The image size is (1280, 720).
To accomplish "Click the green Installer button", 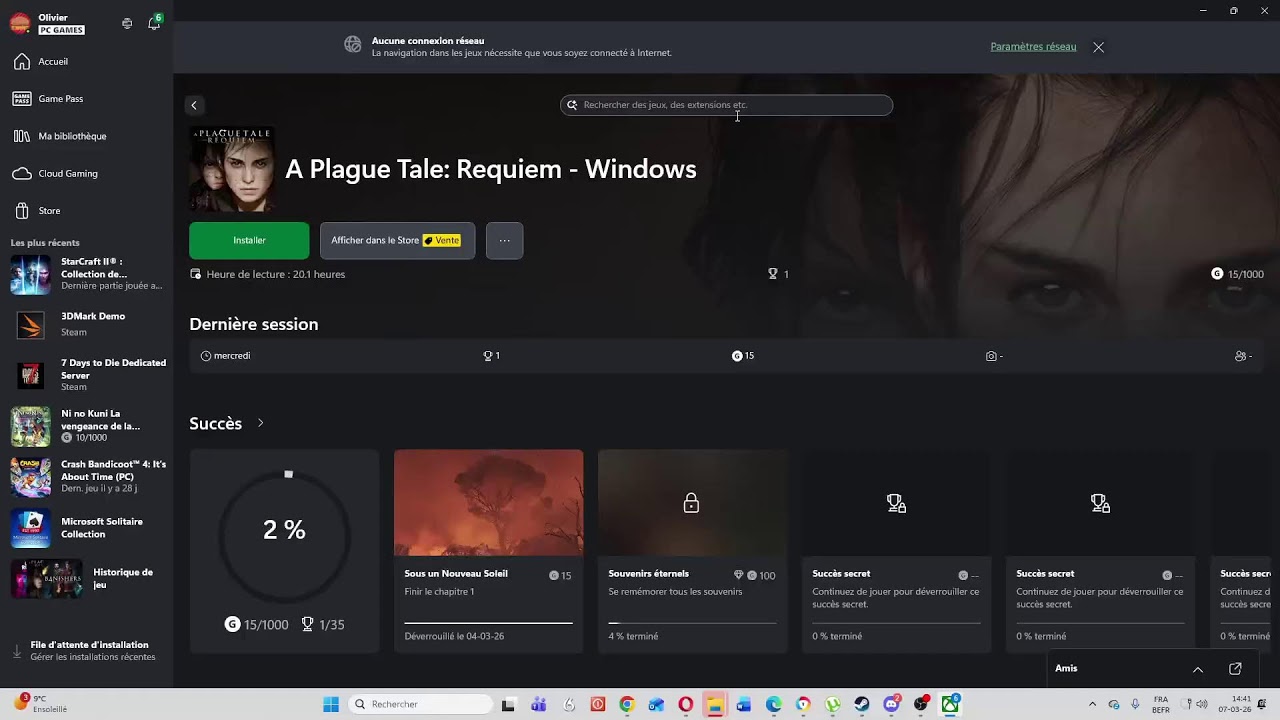I will tap(249, 240).
